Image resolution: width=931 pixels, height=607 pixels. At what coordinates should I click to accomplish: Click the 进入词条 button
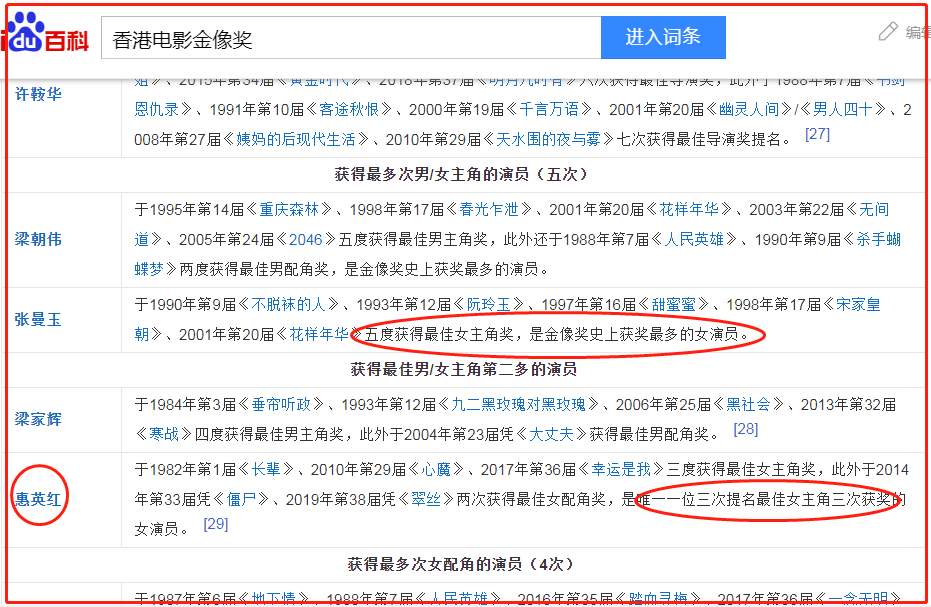click(x=663, y=37)
